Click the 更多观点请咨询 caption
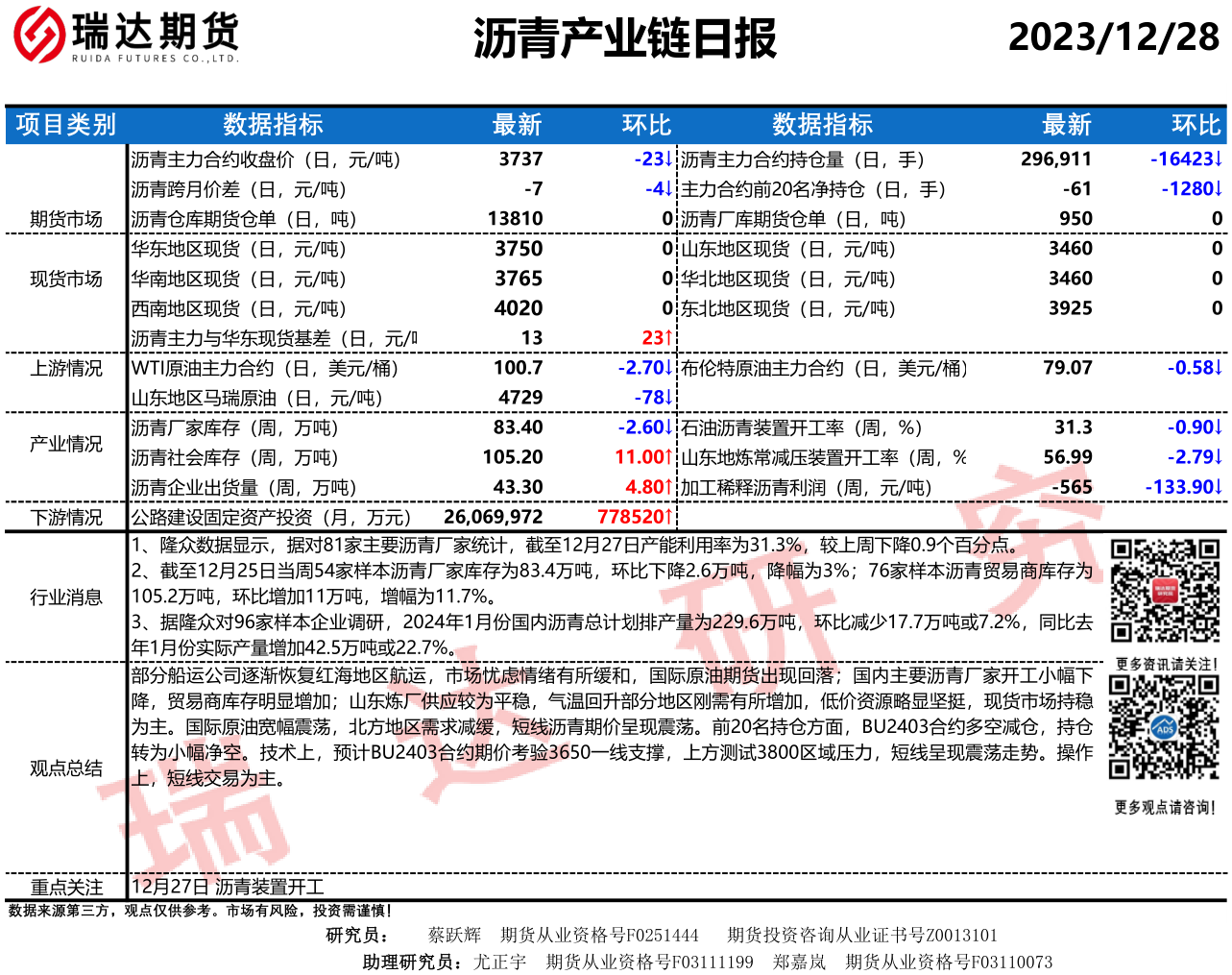The height and width of the screenshot is (975, 1232). pos(1164,808)
